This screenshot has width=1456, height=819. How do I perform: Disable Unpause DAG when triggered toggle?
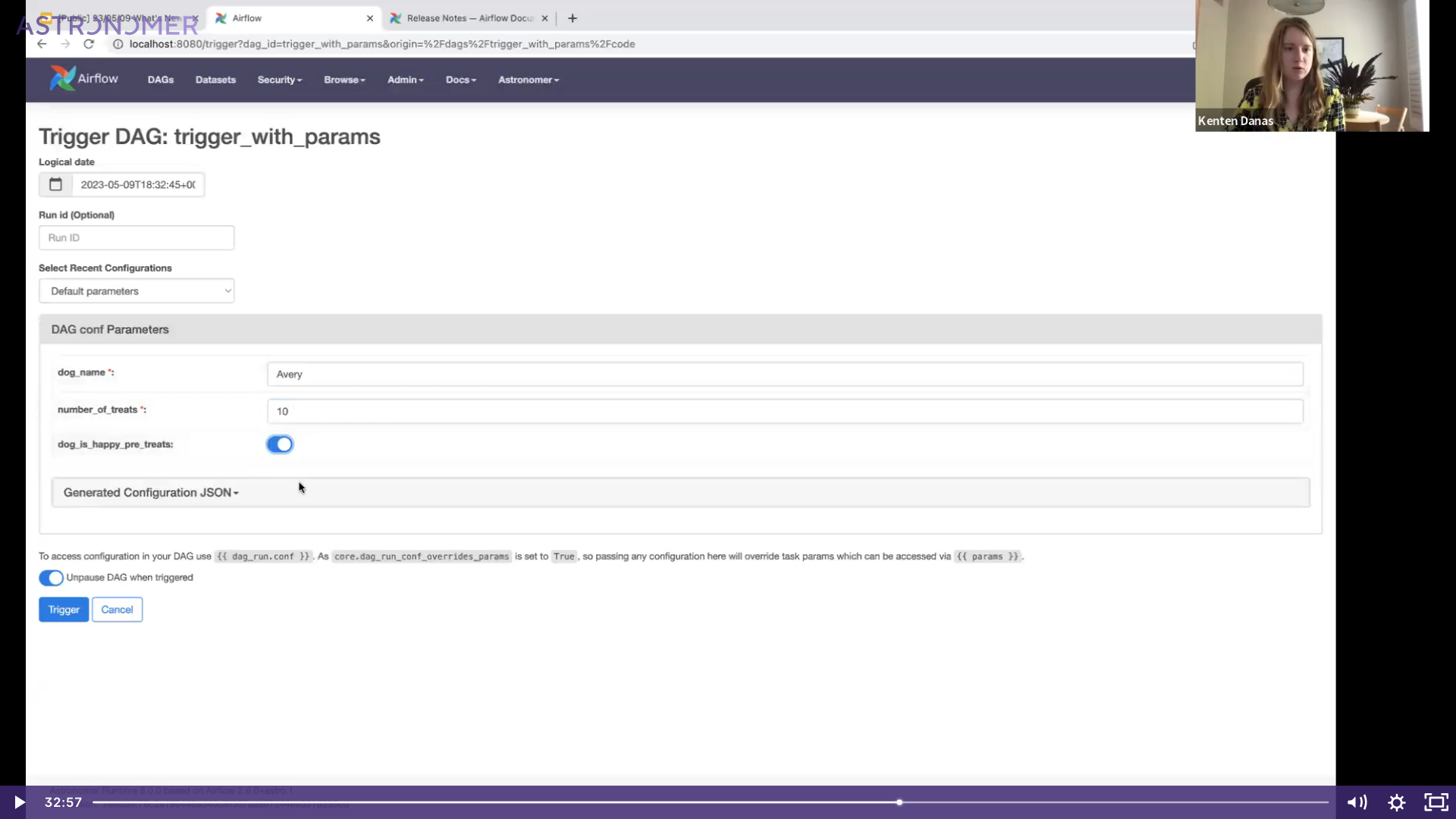click(52, 578)
